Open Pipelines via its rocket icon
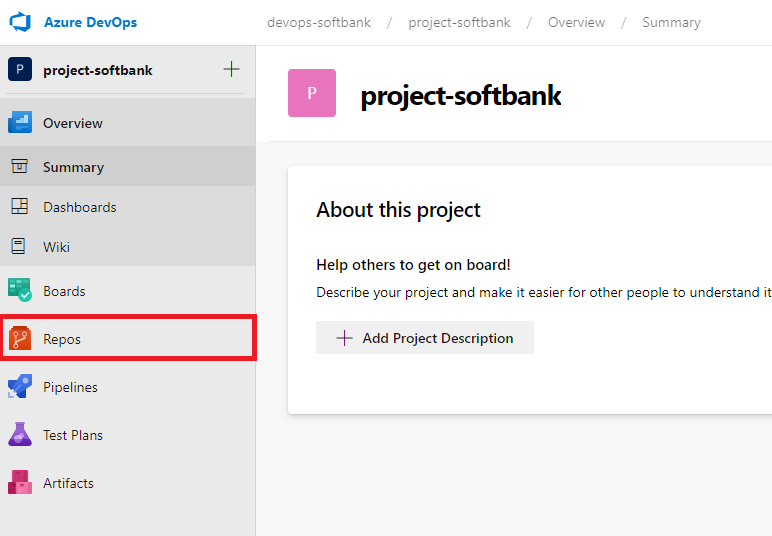 point(20,387)
